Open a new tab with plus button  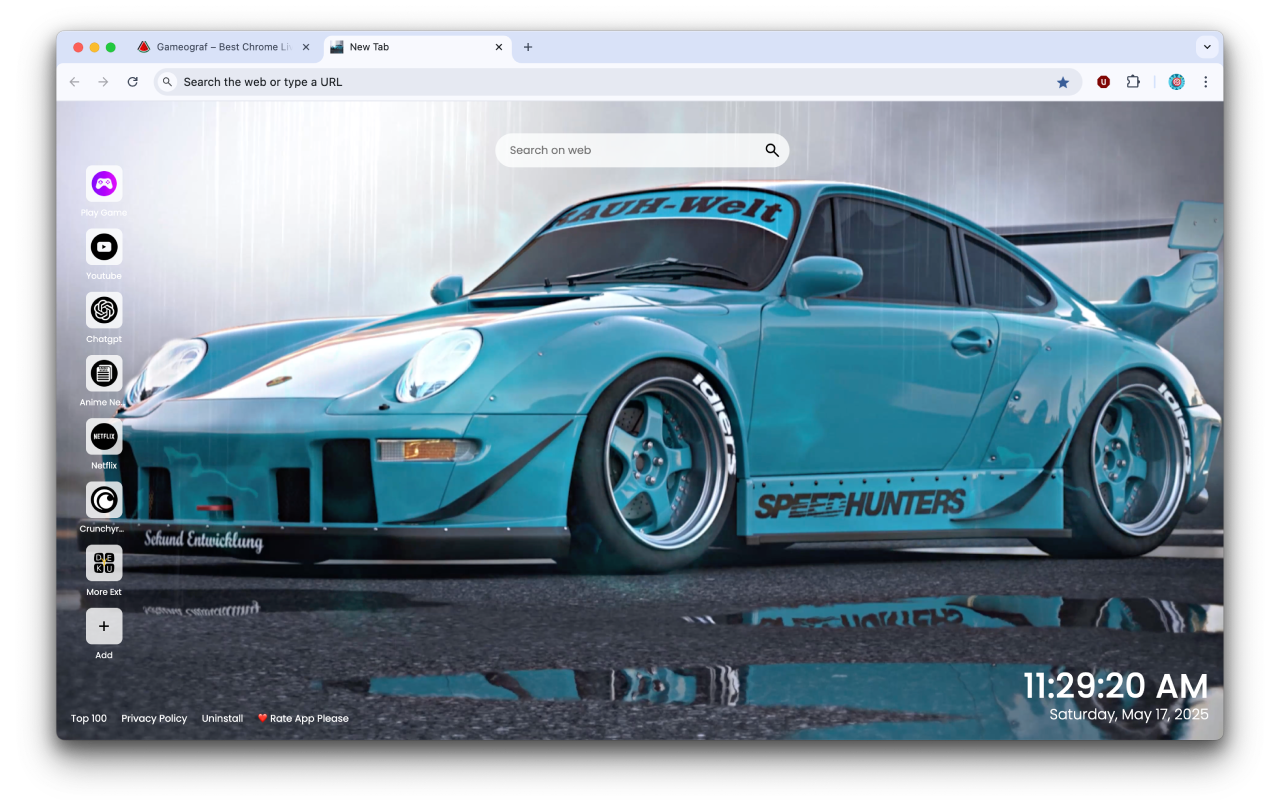pos(528,47)
